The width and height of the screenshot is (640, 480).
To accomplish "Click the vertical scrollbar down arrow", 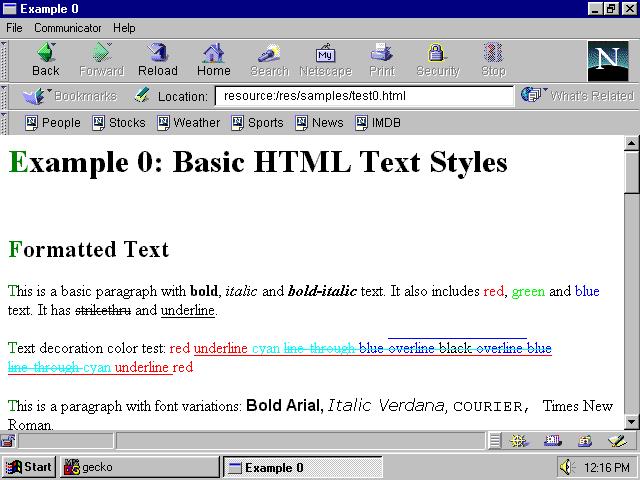I will pos(631,422).
